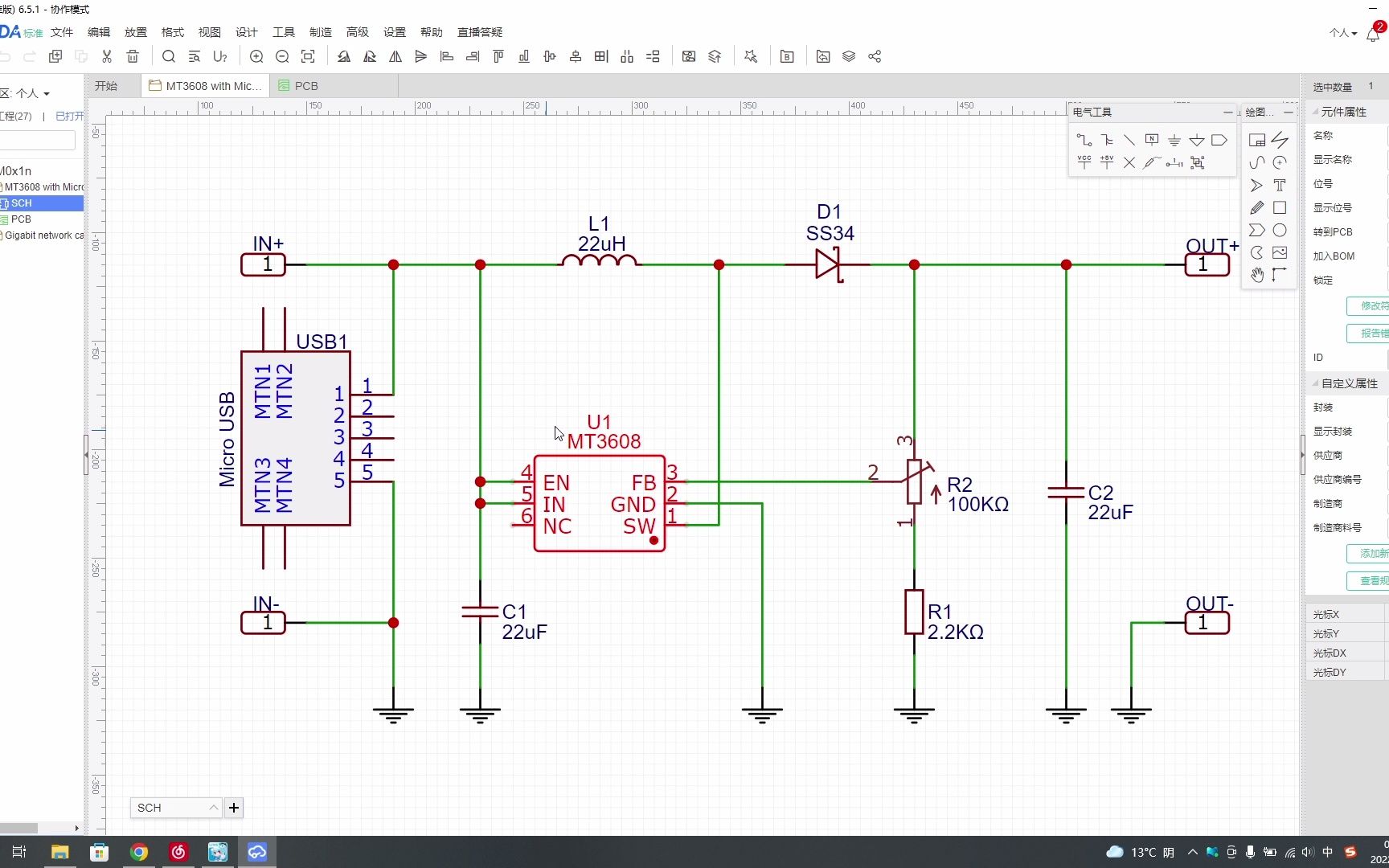Image resolution: width=1389 pixels, height=868 pixels.
Task: Click the Zoom In toolbar icon
Action: tap(256, 56)
